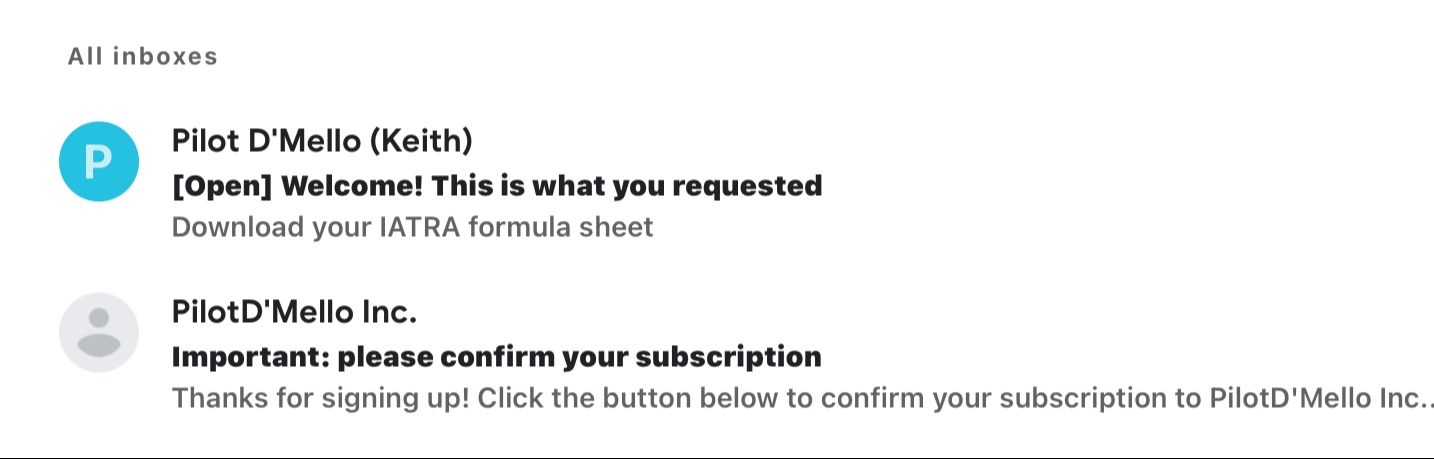
Task: Open the sender name Pilot D'Mello (Keith)
Action: click(x=322, y=141)
